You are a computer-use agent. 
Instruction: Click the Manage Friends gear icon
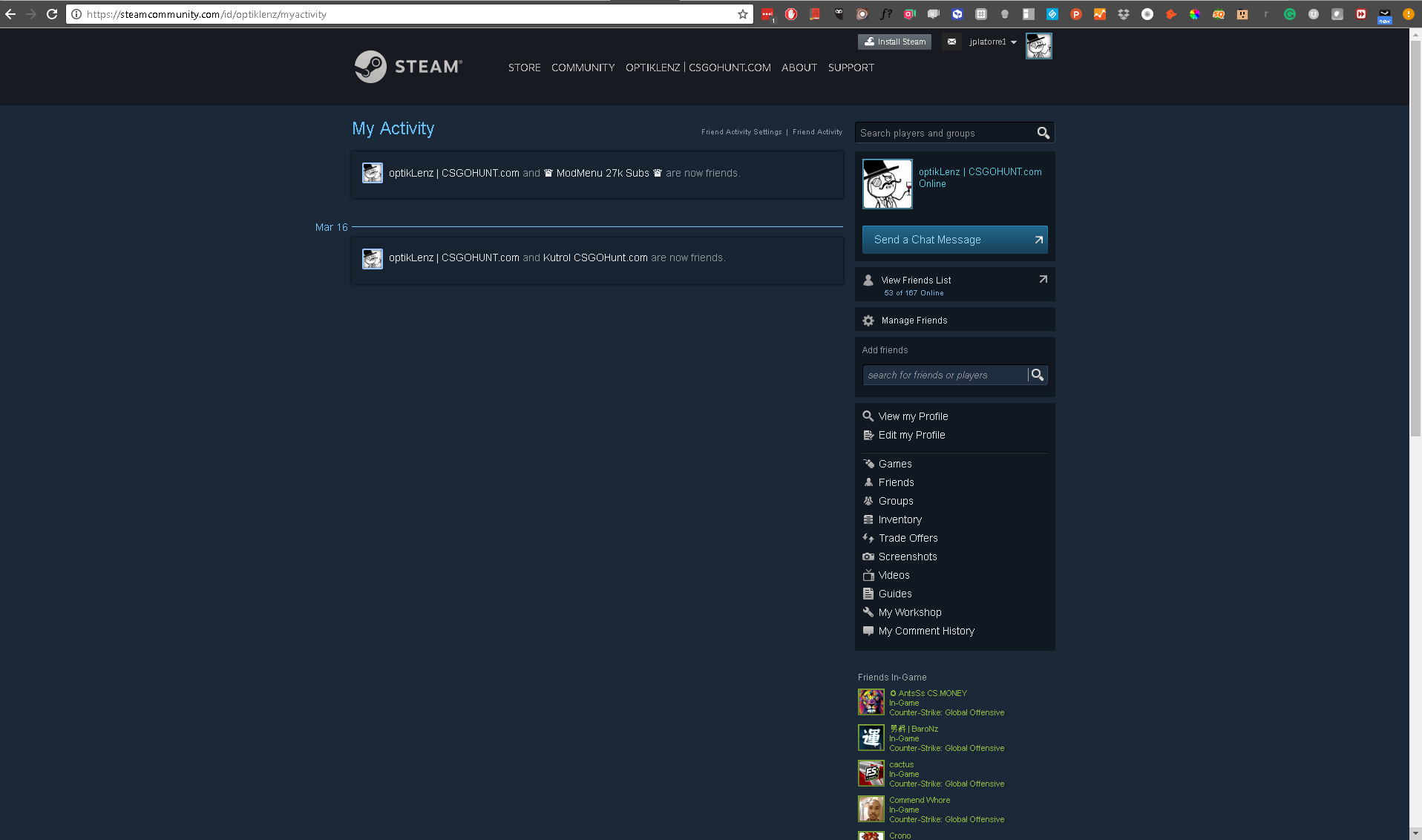868,321
